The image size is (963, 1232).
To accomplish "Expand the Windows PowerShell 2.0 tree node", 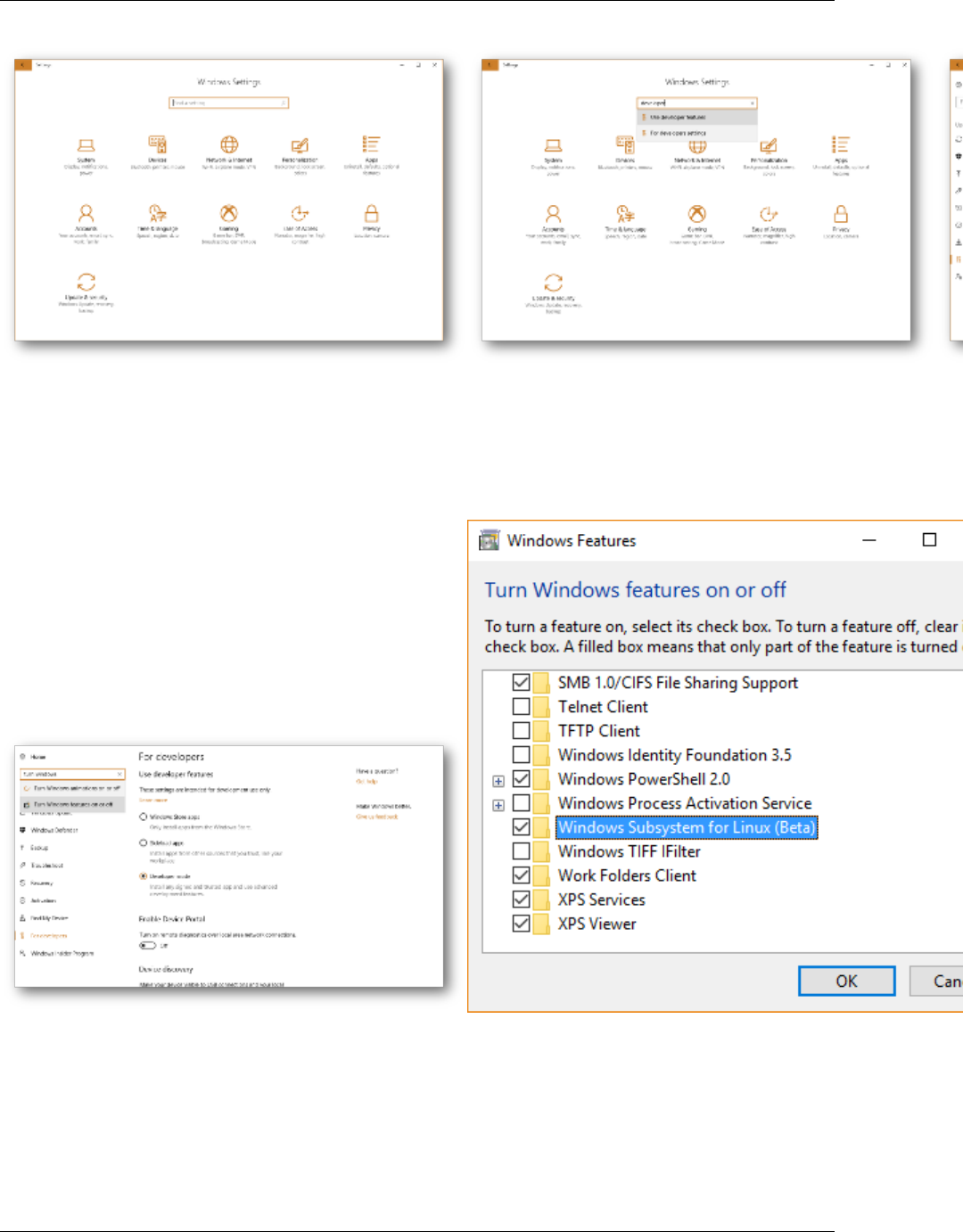I will coord(498,781).
